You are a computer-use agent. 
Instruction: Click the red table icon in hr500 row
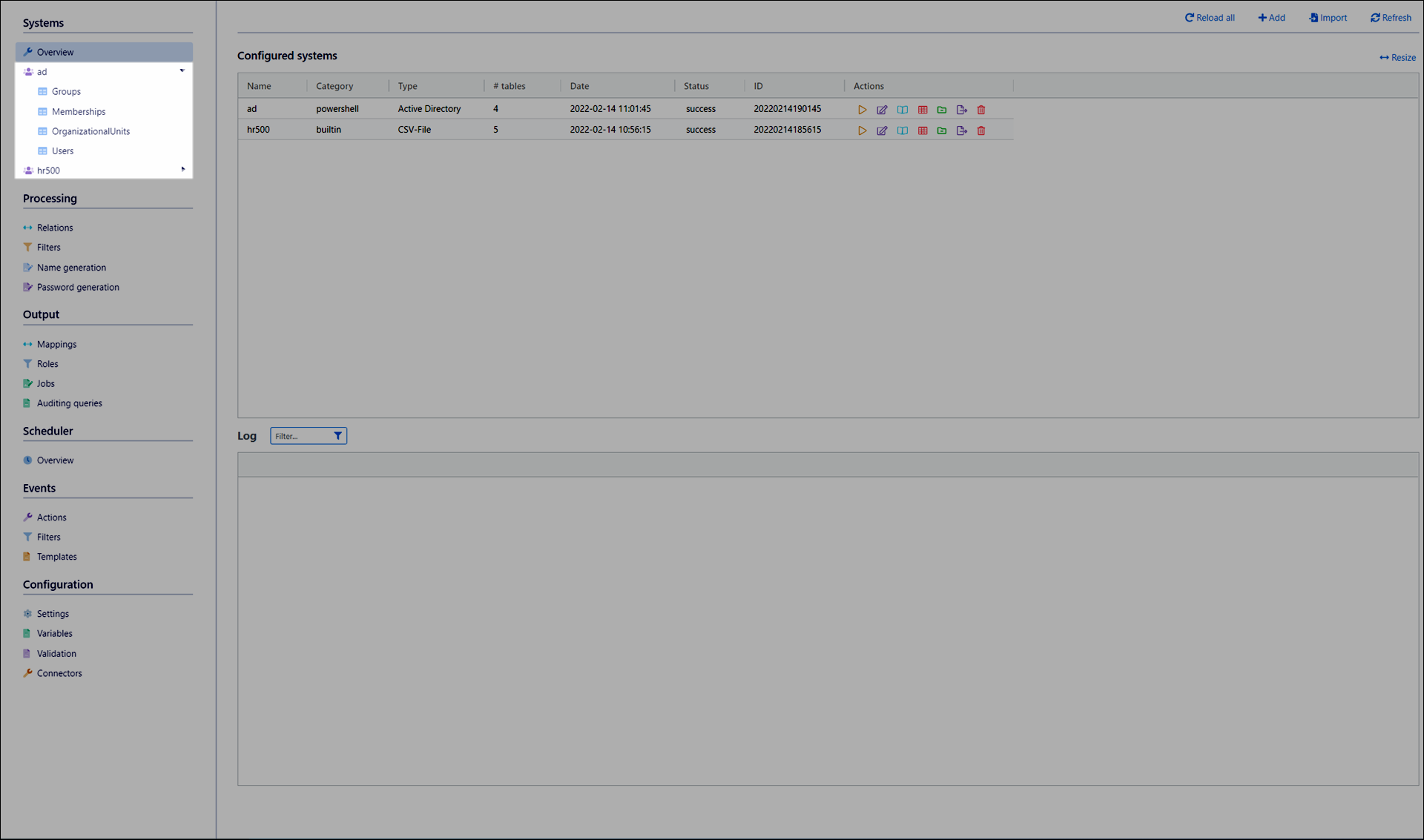(922, 130)
